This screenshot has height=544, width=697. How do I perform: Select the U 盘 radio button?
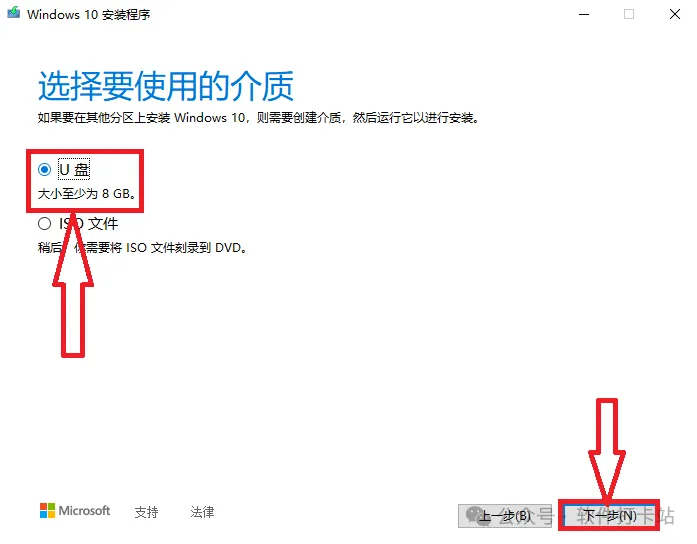(44, 169)
